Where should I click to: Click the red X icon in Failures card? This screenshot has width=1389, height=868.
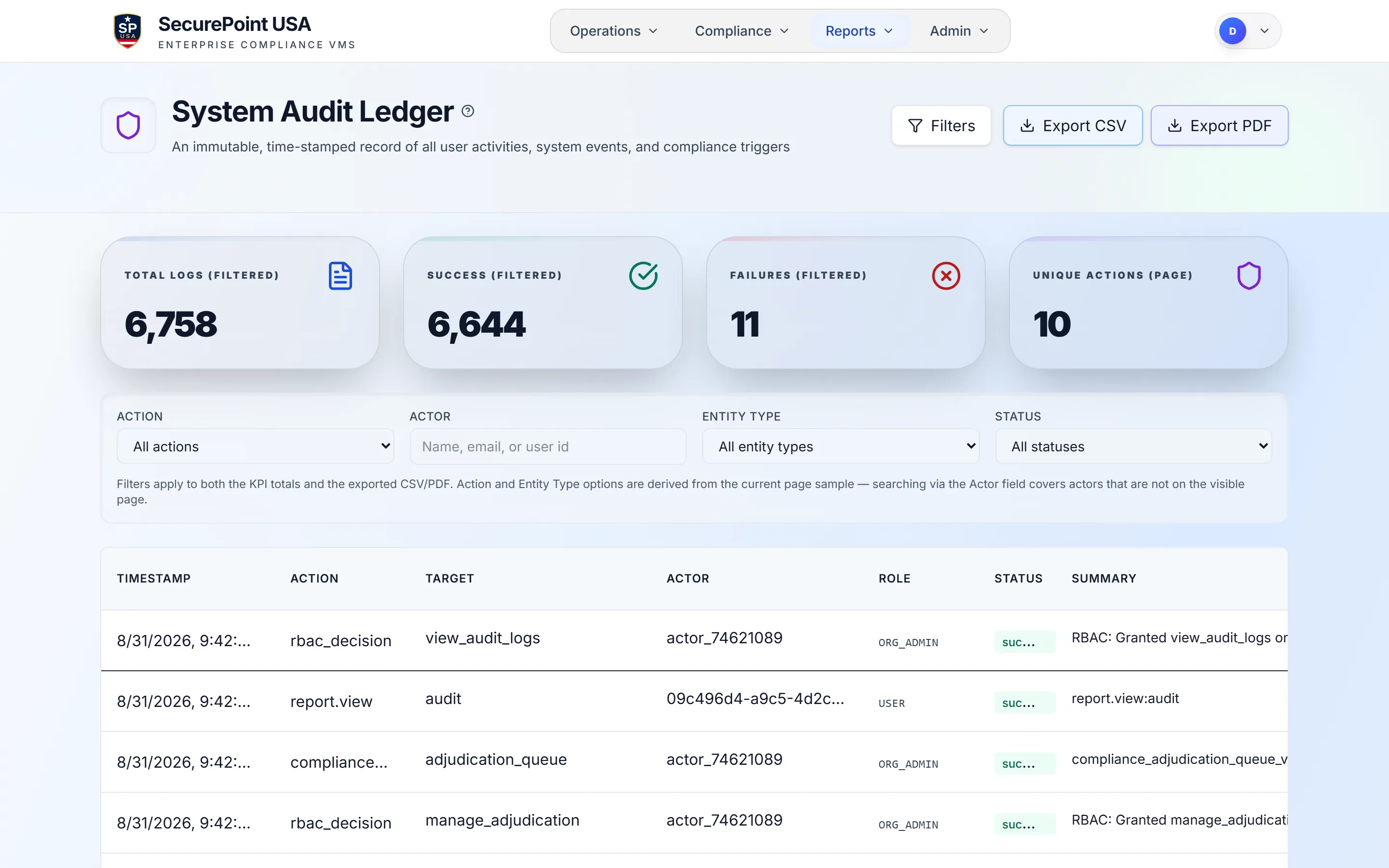946,276
